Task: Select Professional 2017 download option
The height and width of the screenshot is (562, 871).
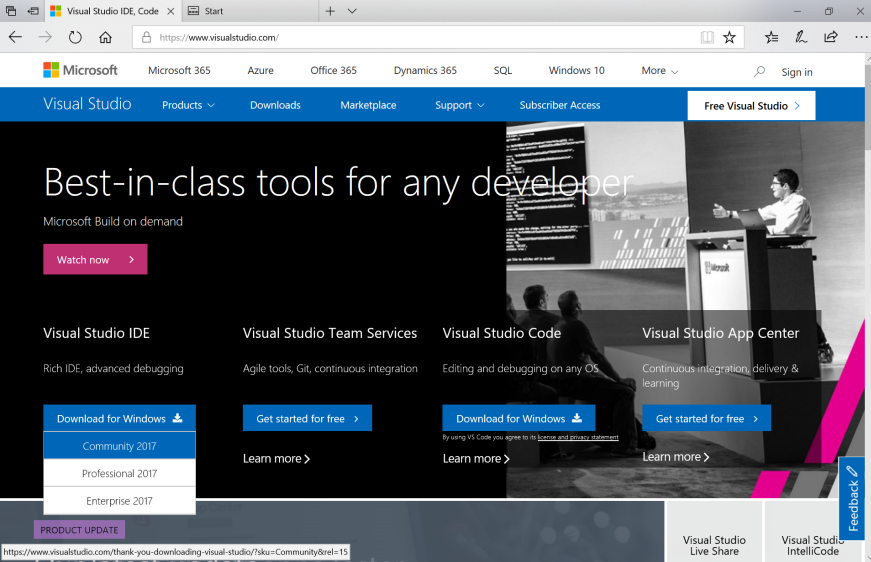Action: pos(119,473)
